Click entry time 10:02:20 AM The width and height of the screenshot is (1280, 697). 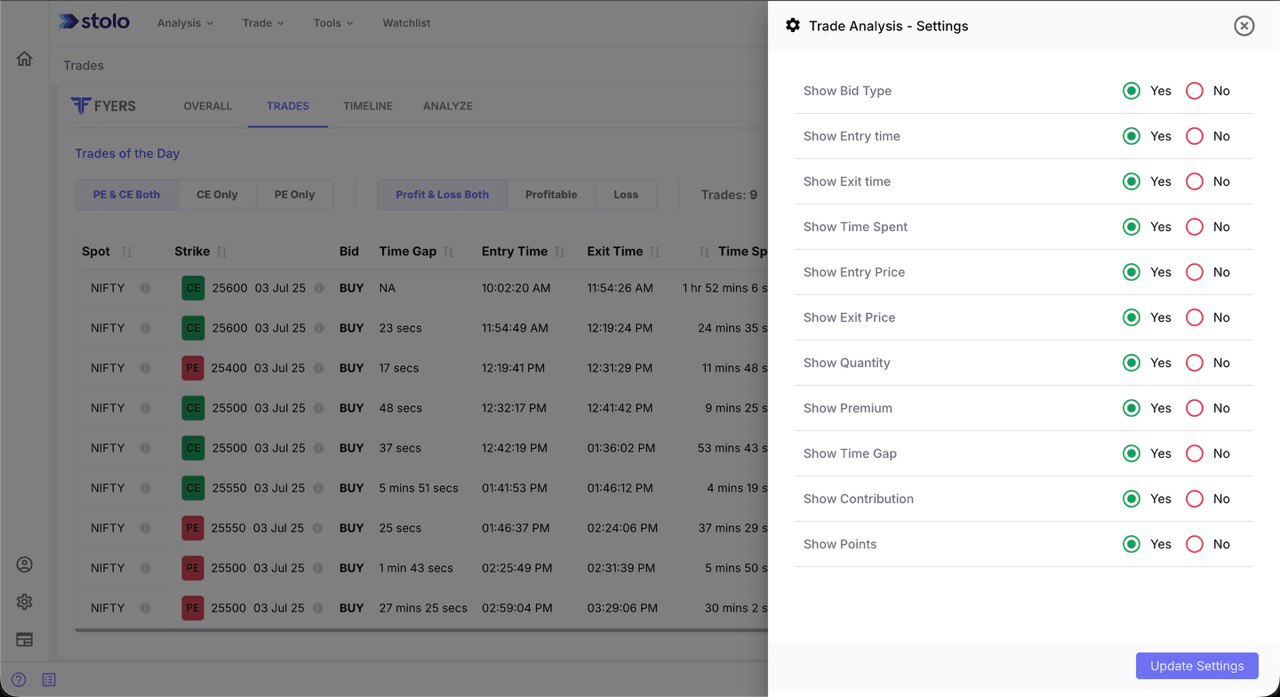(516, 288)
